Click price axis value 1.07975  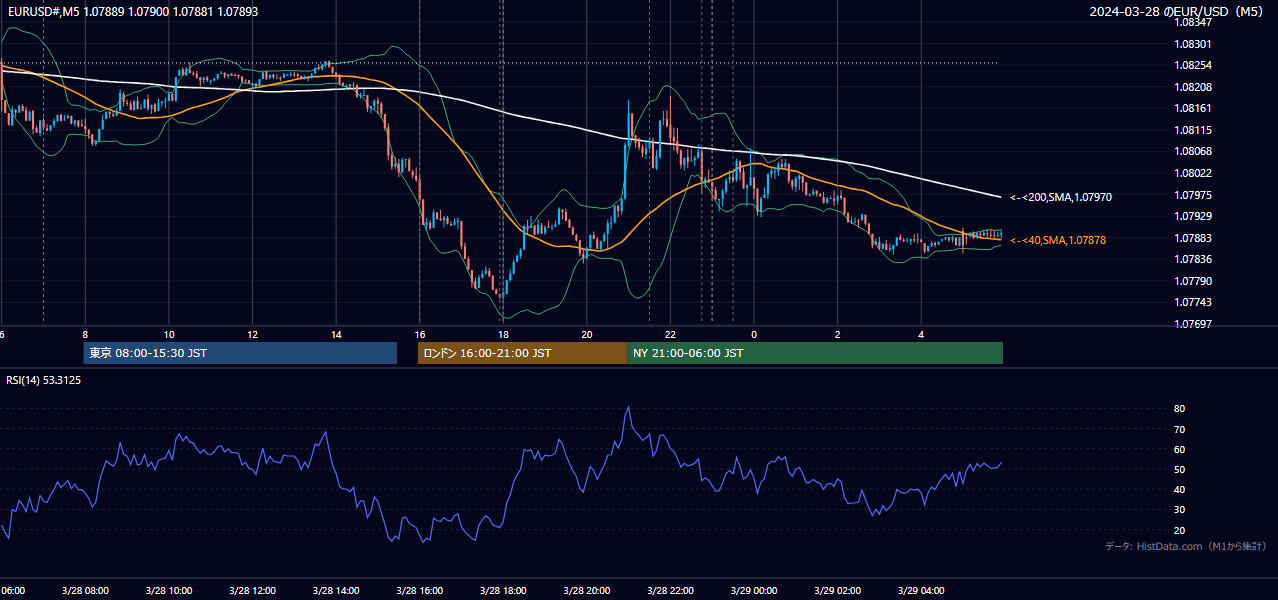(1193, 195)
